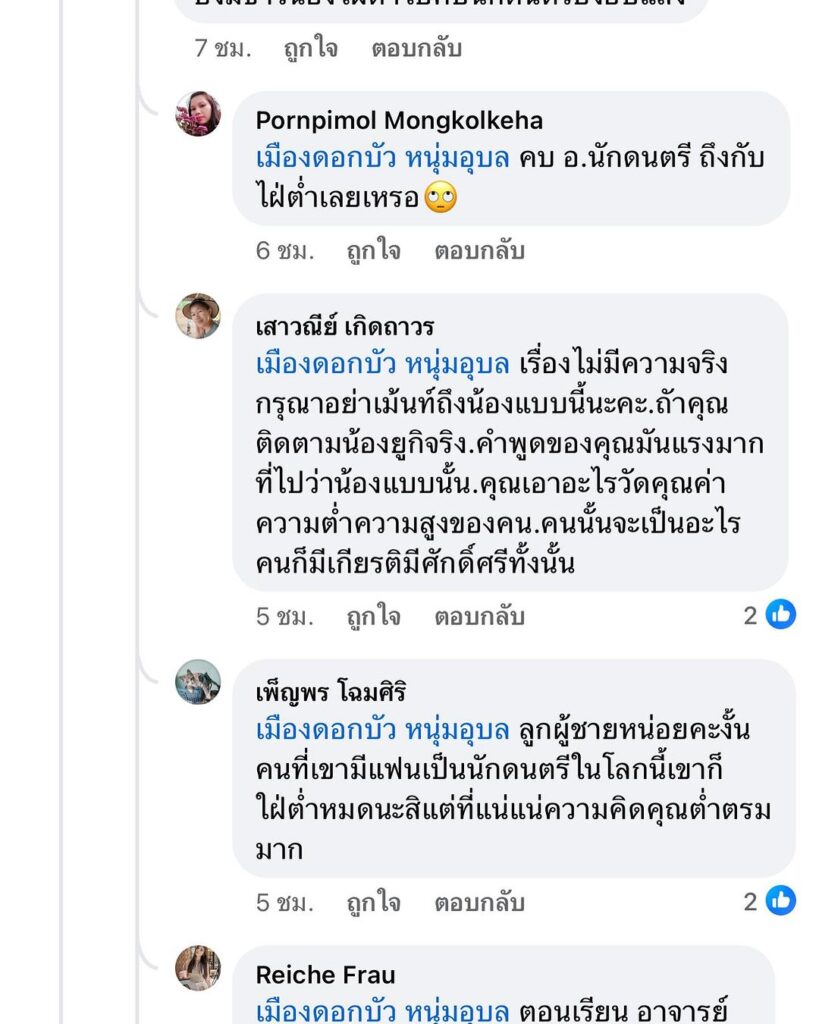Click ถูกใจ under the 7 ชม. comment
Image resolution: width=819 pixels, height=1024 pixels.
point(311,48)
